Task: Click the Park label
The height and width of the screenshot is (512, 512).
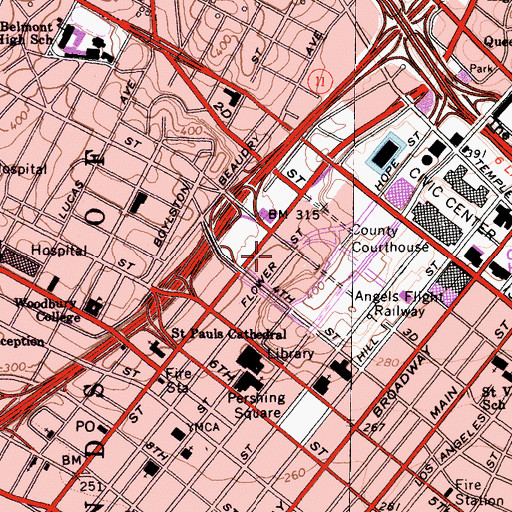Action: click(x=481, y=68)
